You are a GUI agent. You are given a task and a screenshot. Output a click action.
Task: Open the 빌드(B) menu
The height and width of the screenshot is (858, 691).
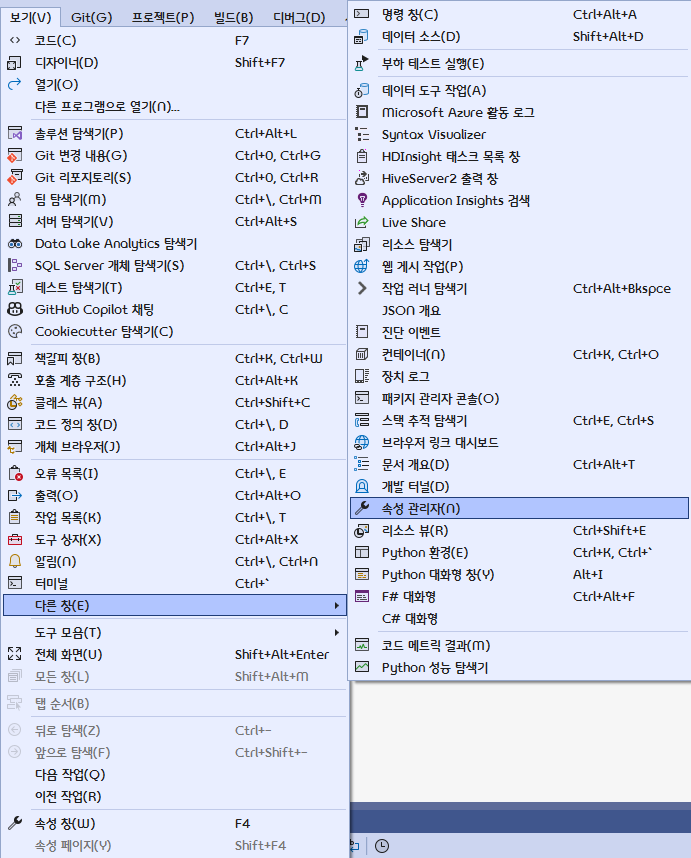[234, 18]
